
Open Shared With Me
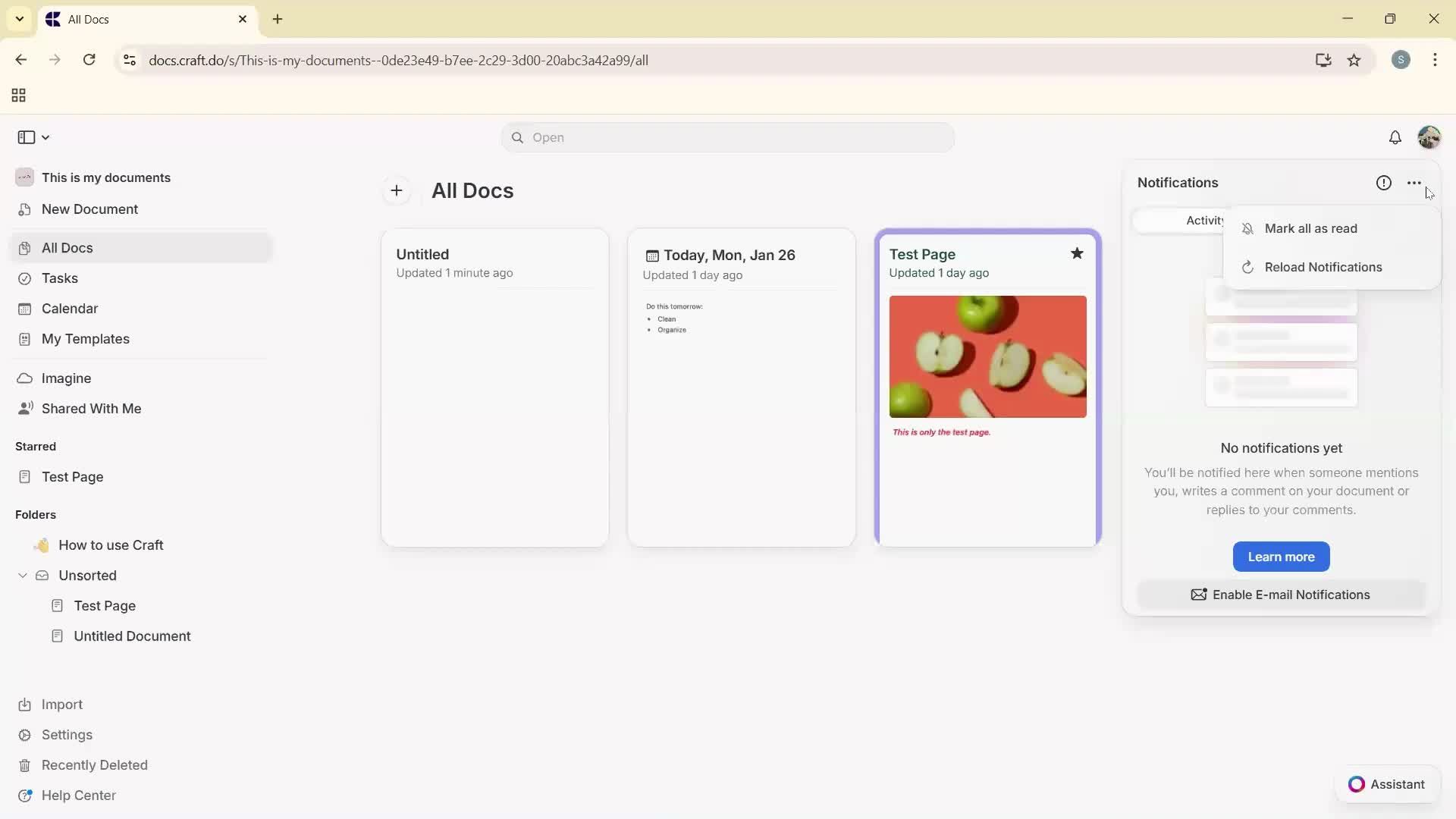point(91,409)
